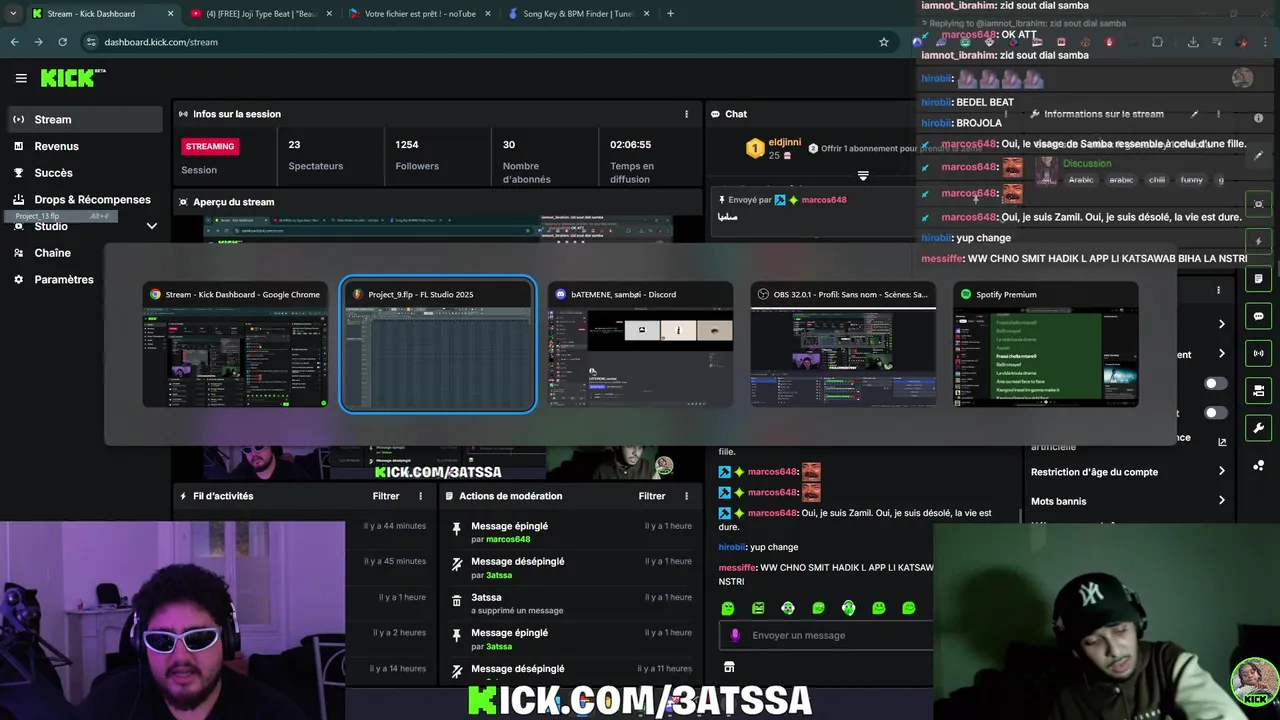The height and width of the screenshot is (720, 1280).
Task: Click the pin icon on the first Message épinglé
Action: pos(457,527)
